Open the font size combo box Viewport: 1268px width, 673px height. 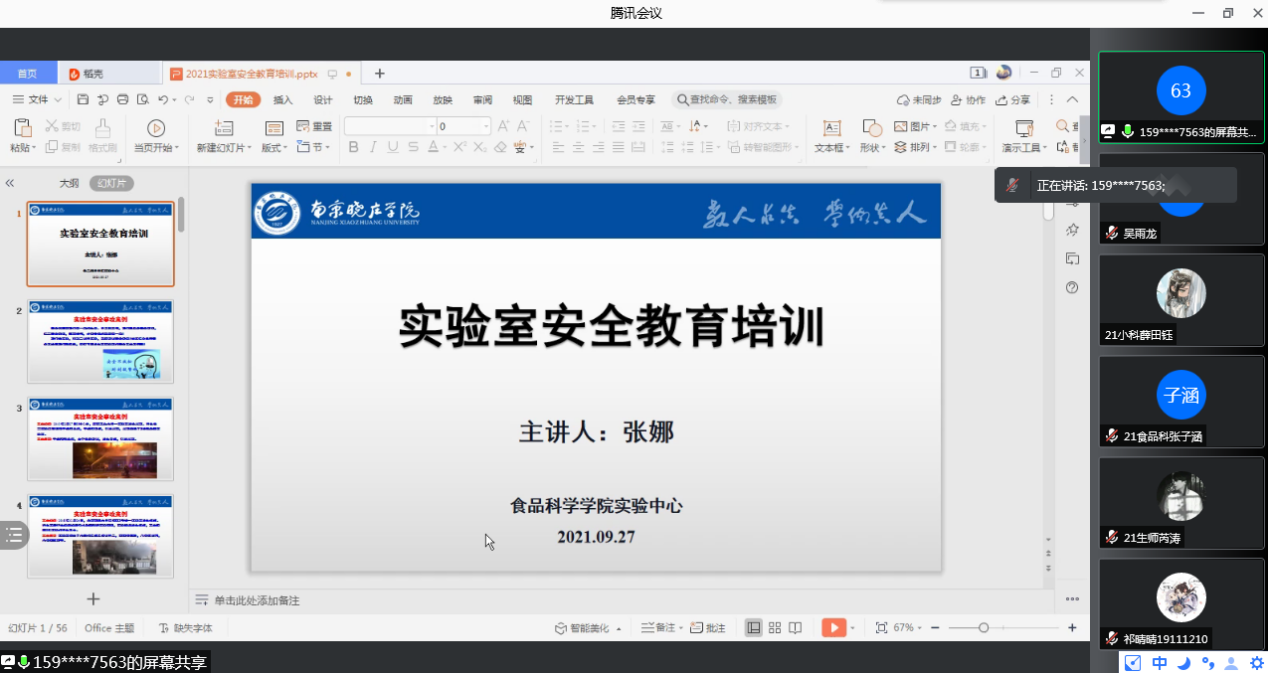[x=463, y=126]
